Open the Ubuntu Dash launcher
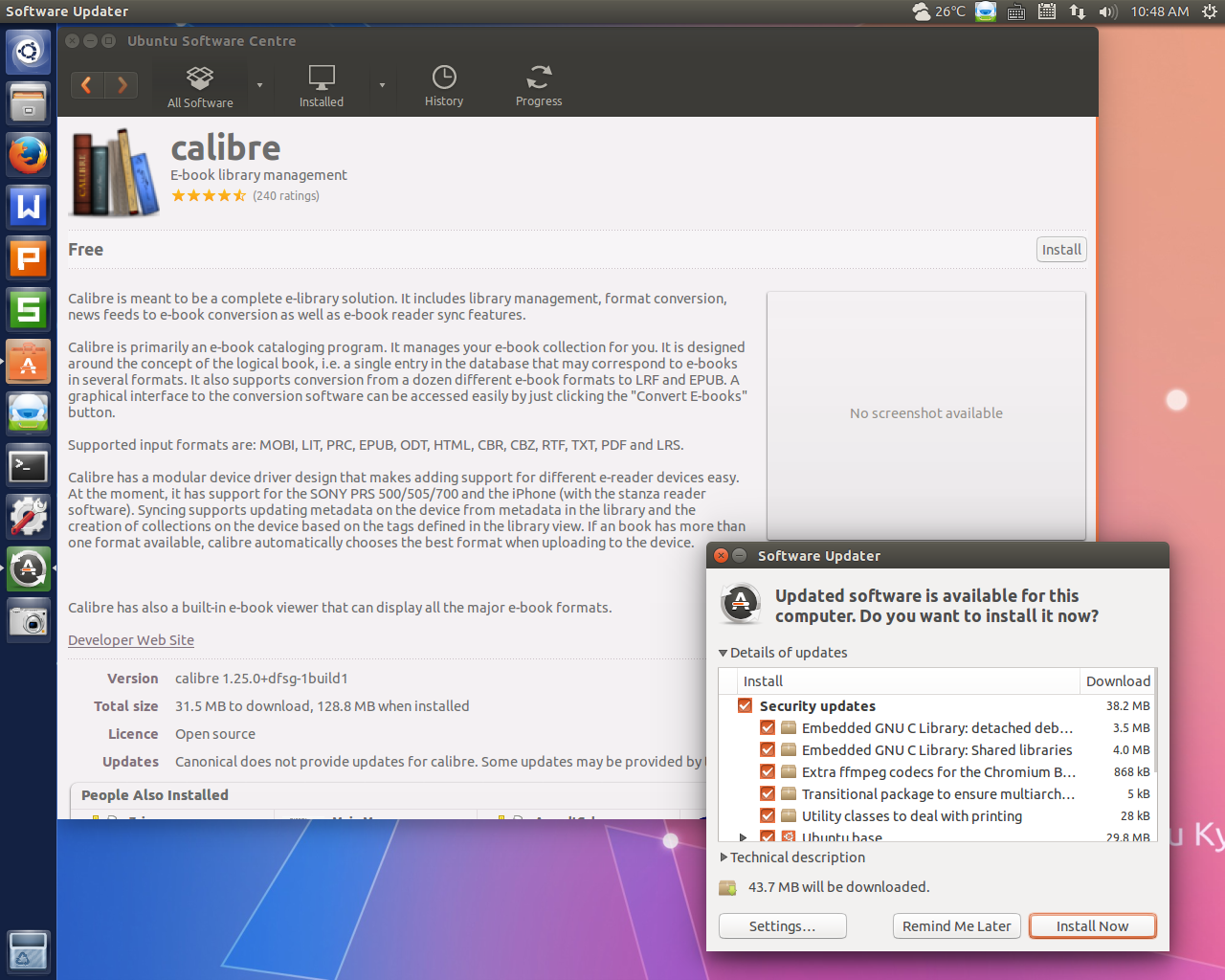The width and height of the screenshot is (1225, 980). click(x=28, y=52)
